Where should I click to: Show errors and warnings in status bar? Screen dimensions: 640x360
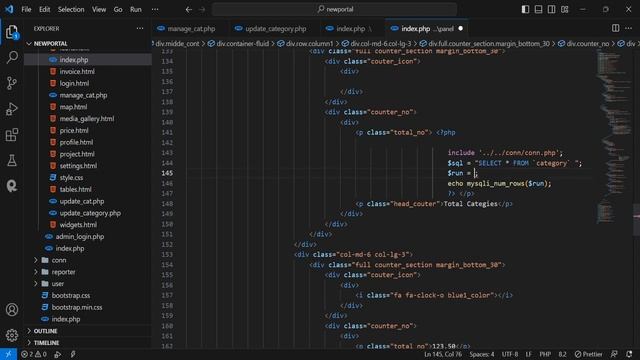tap(34, 354)
